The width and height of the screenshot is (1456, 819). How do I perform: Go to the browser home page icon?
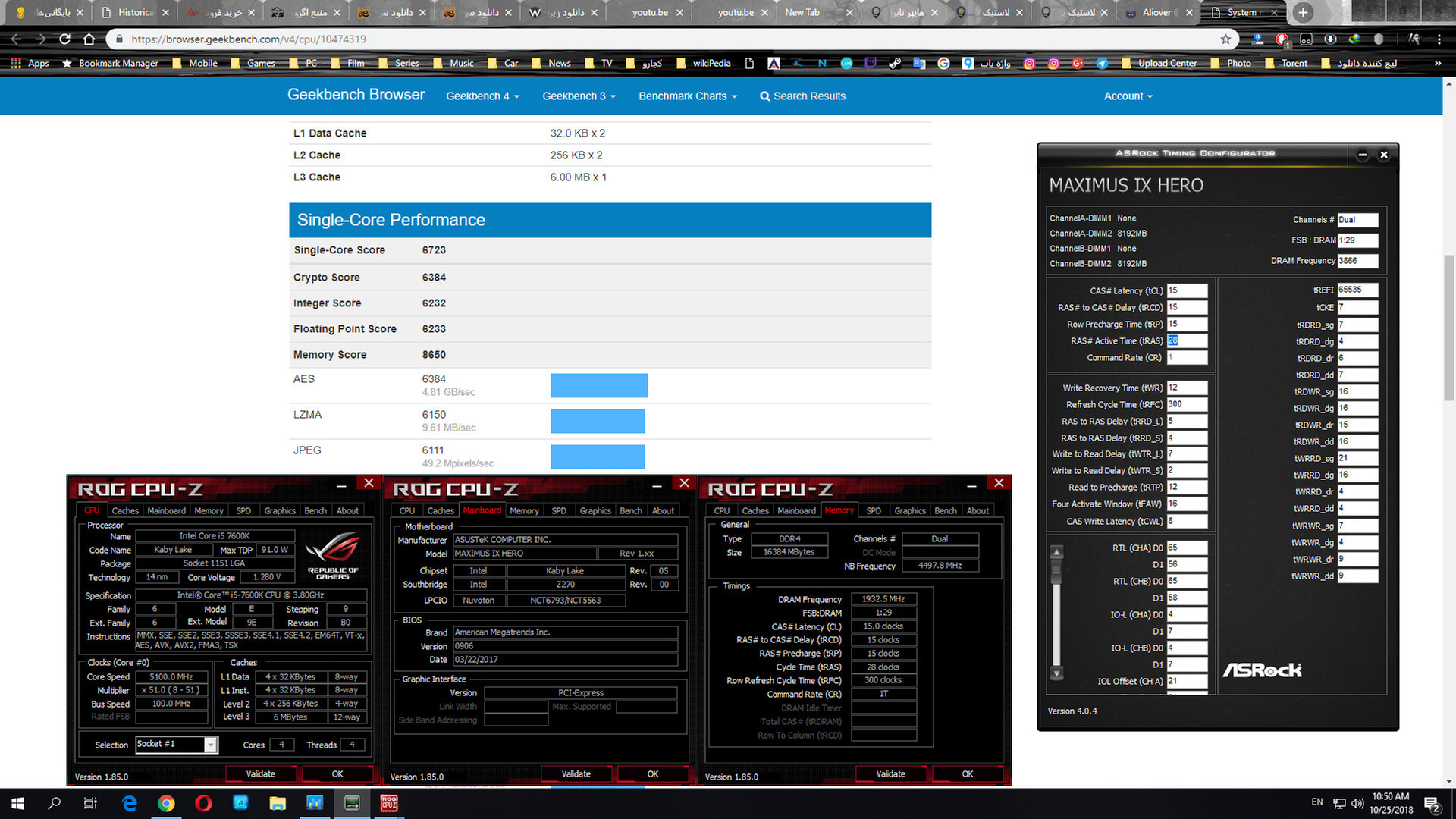(x=89, y=39)
